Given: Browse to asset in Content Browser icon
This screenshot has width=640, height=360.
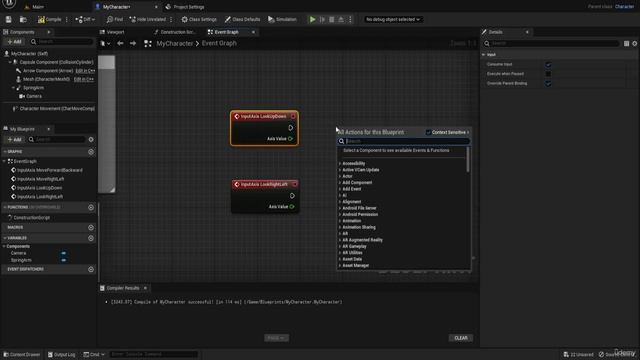Looking at the screenshot, I should 23,19.
